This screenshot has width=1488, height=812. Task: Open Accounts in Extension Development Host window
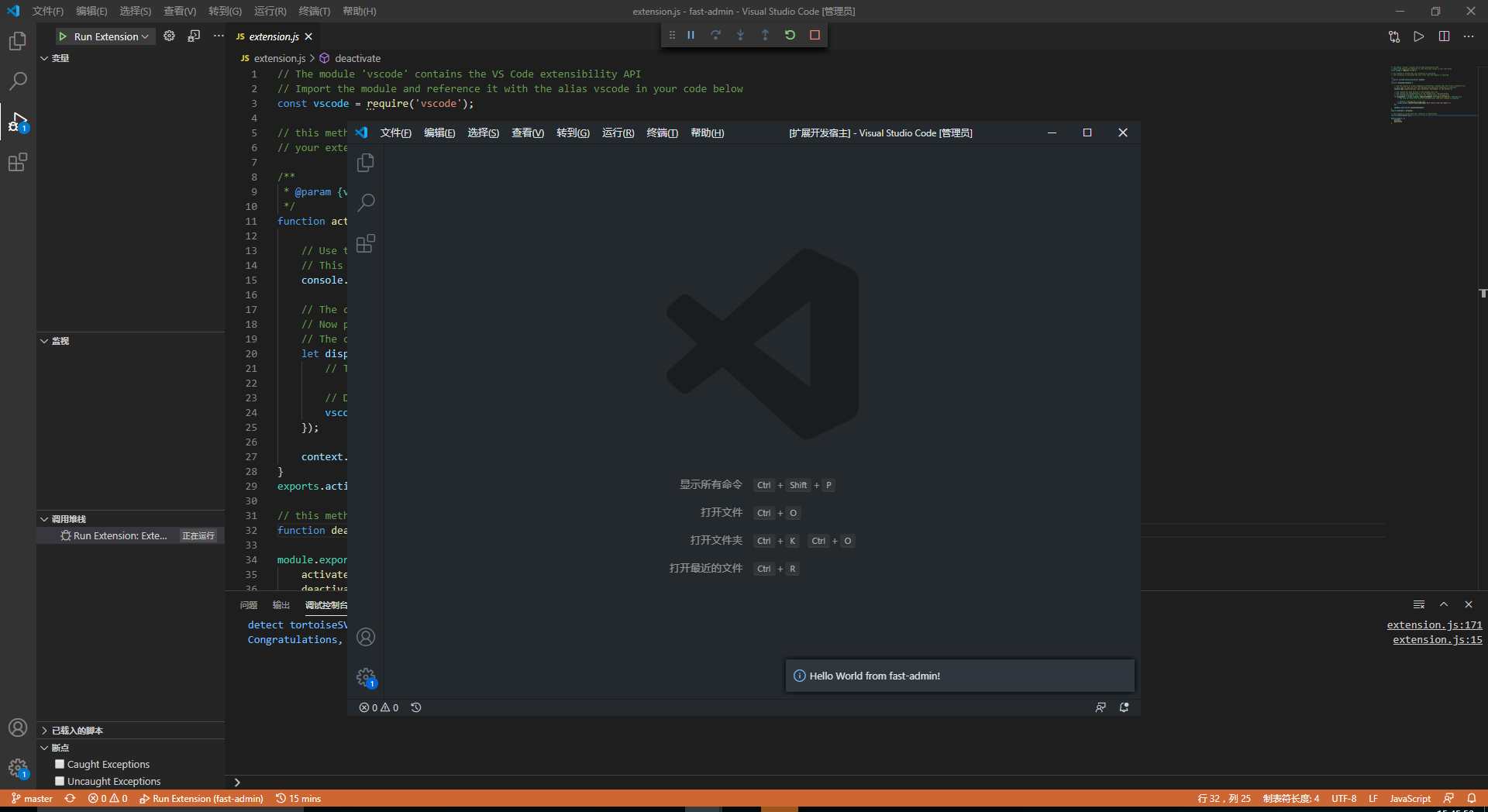pos(366,637)
